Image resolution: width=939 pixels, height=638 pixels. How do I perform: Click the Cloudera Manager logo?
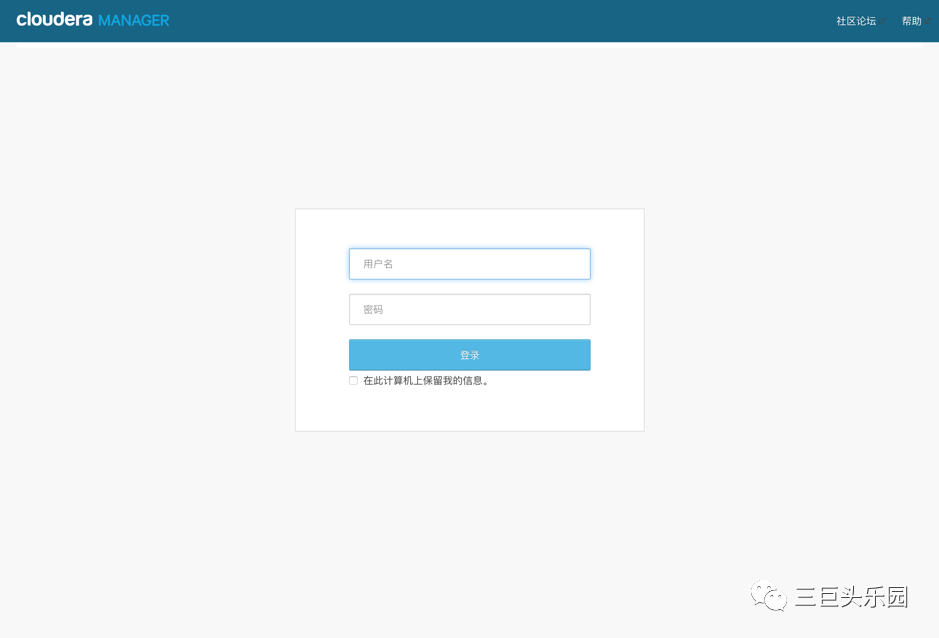tap(93, 20)
